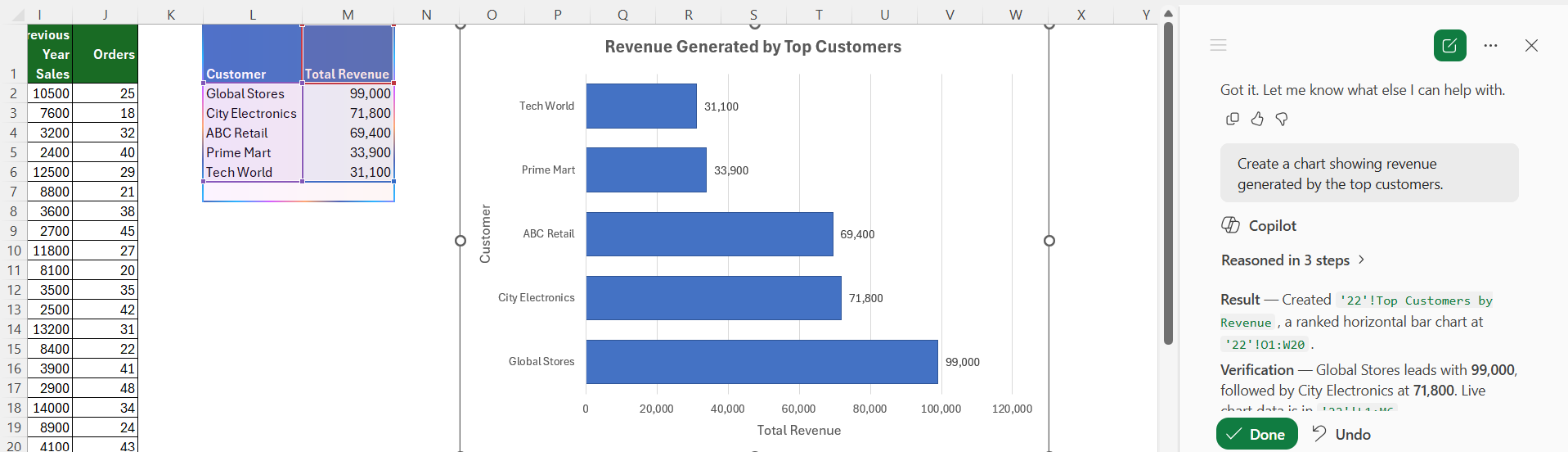This screenshot has width=1568, height=452.
Task: Open the Copilot pane more options menu
Action: click(1490, 46)
